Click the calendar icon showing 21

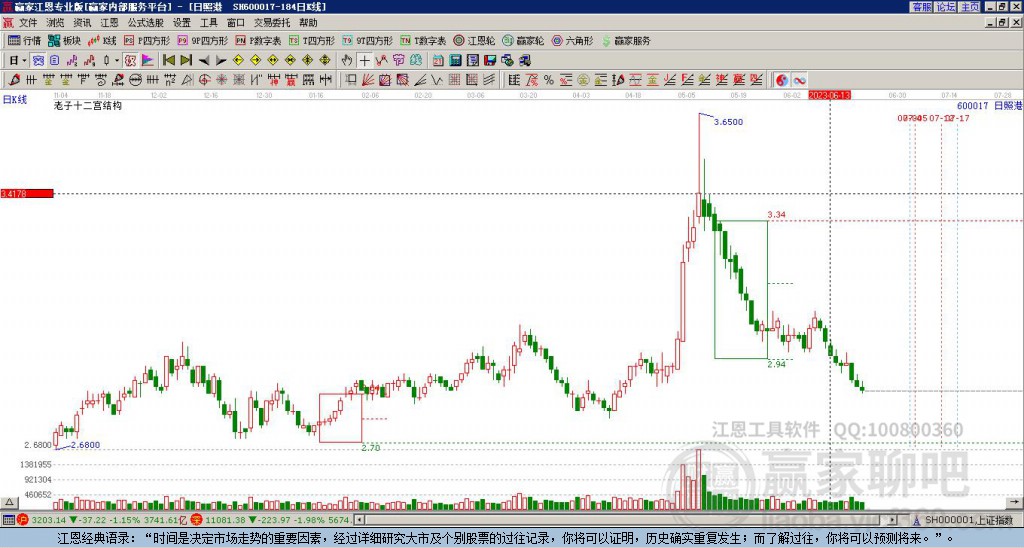tap(438, 61)
